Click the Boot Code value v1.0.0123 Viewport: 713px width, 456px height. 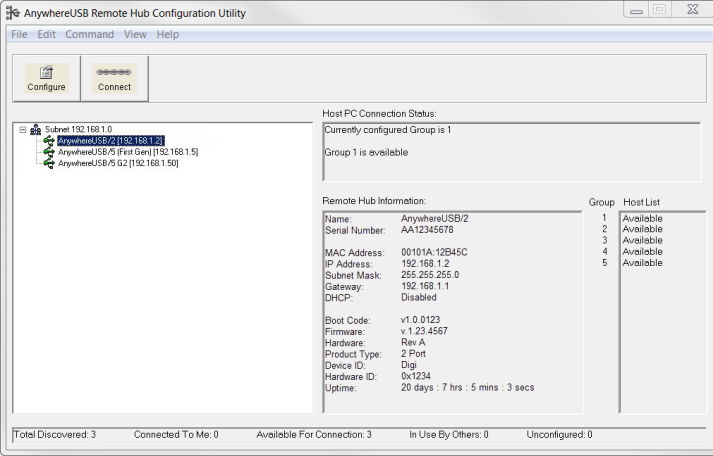coord(421,320)
